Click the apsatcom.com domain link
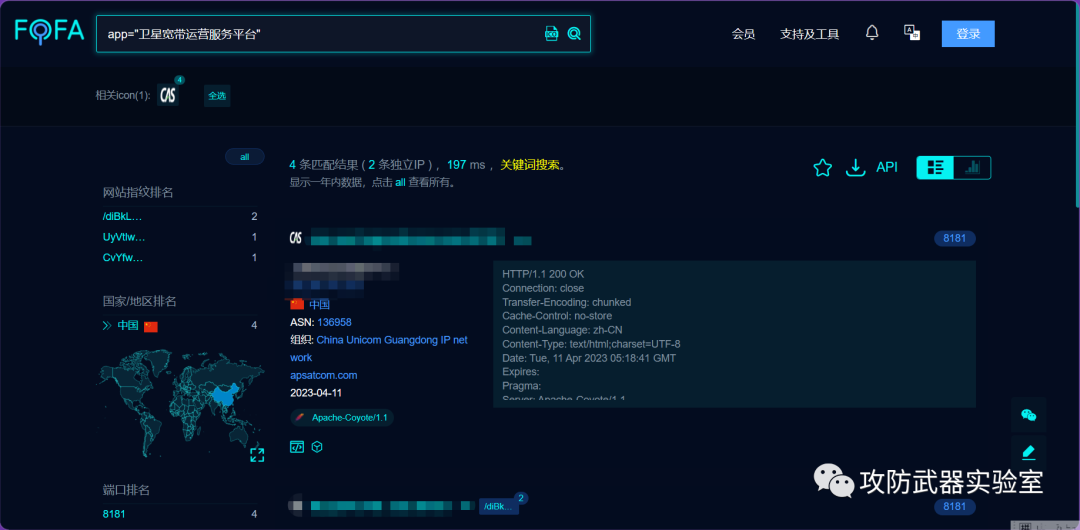1080x530 pixels. (x=323, y=376)
